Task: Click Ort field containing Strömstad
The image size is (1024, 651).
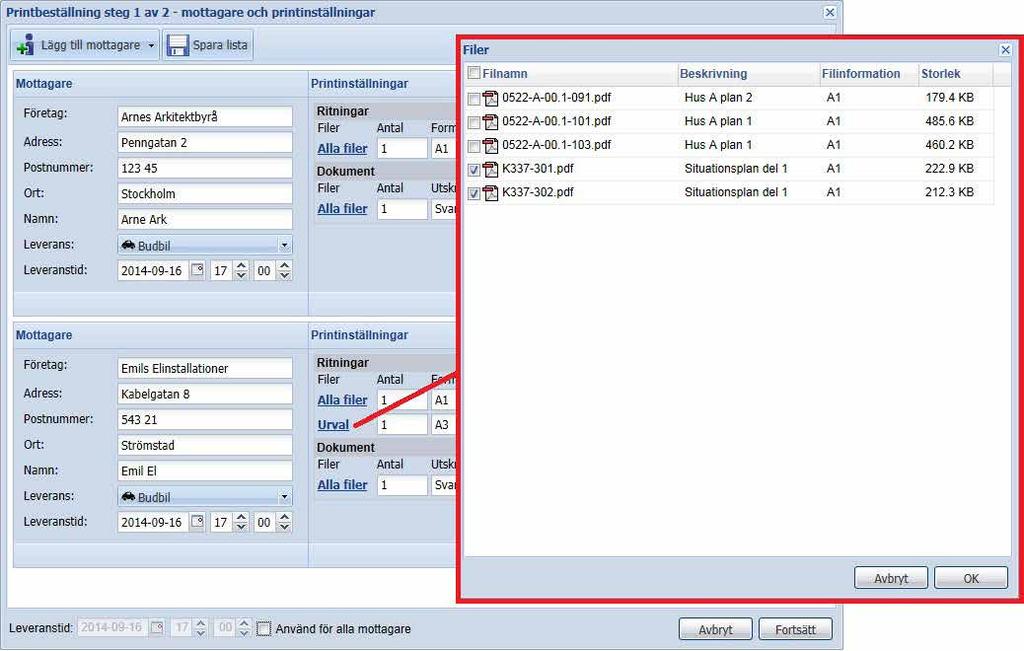Action: [x=205, y=445]
